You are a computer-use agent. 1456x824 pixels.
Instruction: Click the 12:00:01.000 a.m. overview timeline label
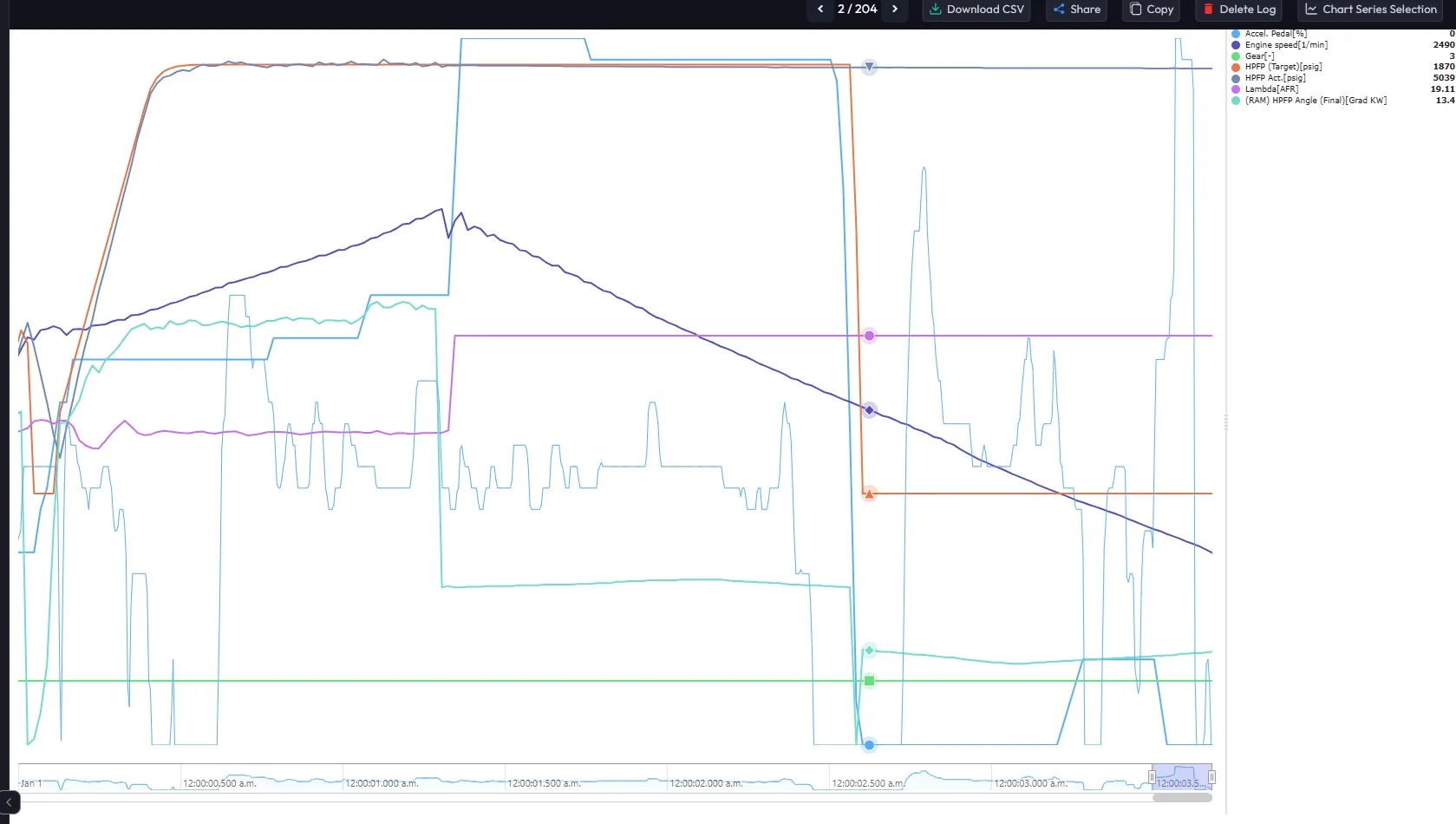(382, 783)
